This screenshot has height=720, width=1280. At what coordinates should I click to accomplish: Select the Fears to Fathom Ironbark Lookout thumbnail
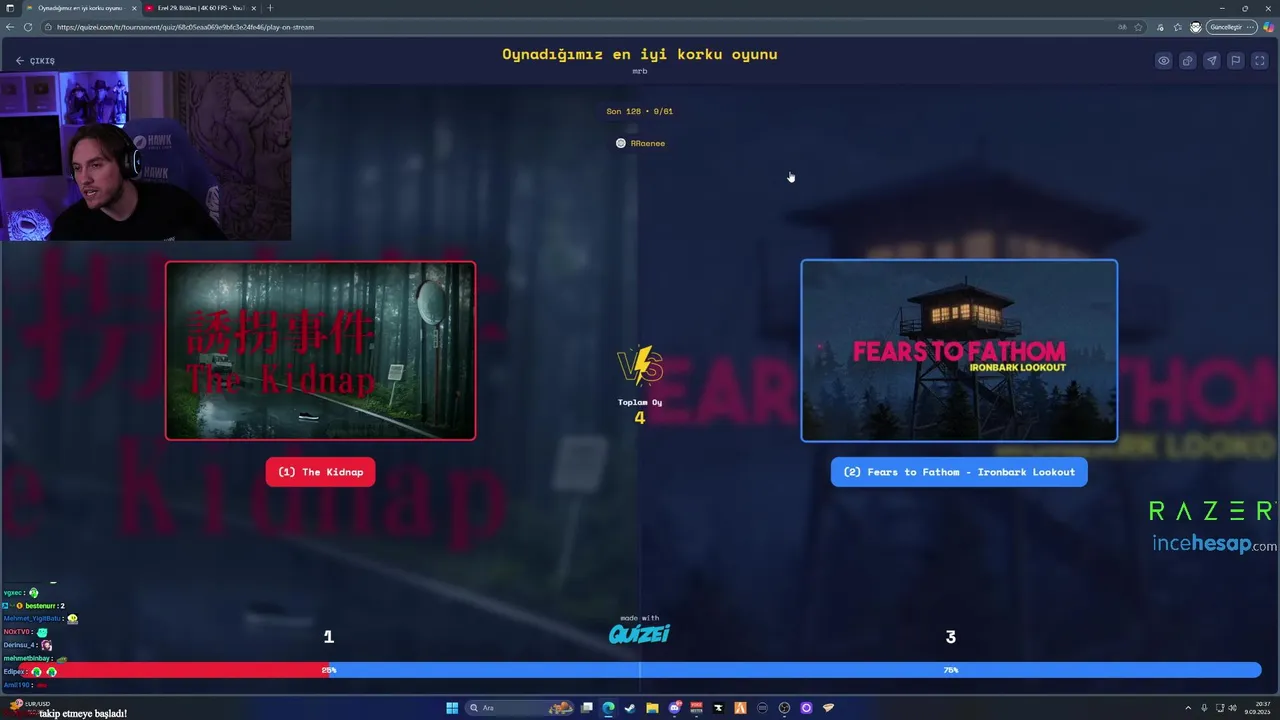[959, 351]
